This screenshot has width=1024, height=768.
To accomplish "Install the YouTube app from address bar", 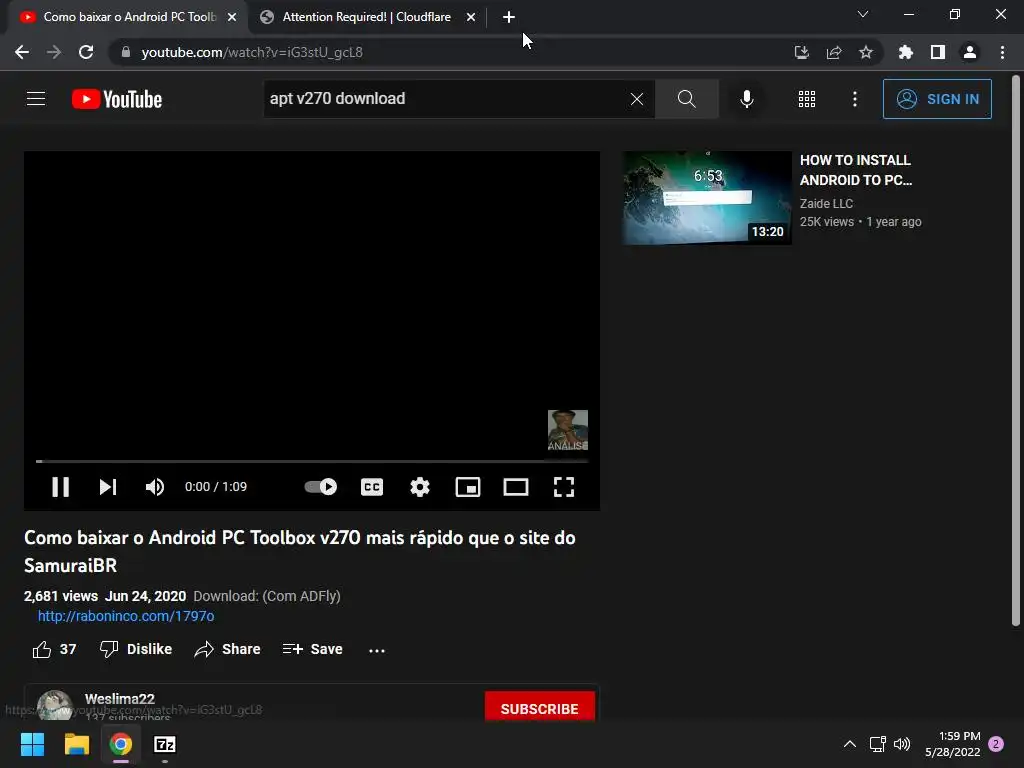I will pos(801,52).
